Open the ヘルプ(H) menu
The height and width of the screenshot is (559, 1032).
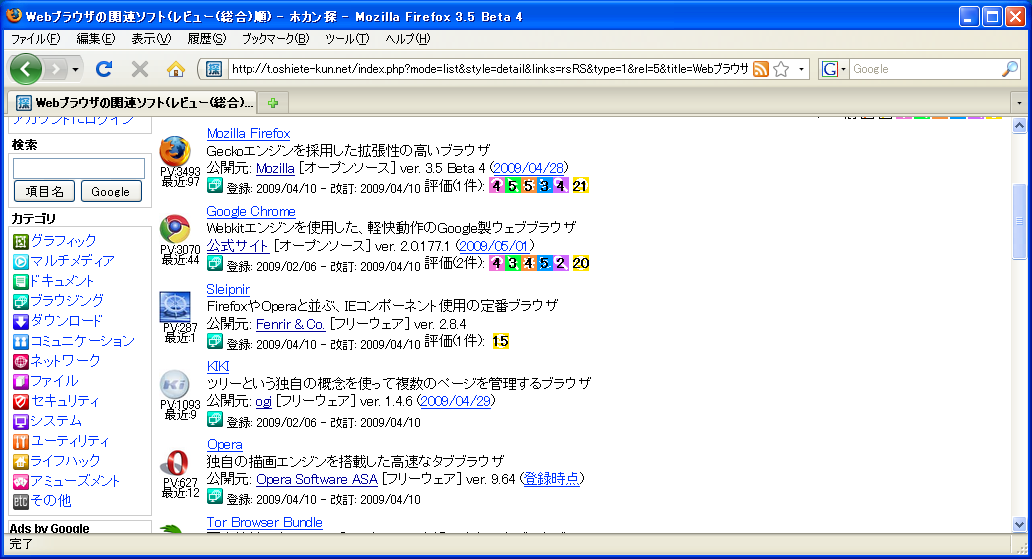click(407, 39)
